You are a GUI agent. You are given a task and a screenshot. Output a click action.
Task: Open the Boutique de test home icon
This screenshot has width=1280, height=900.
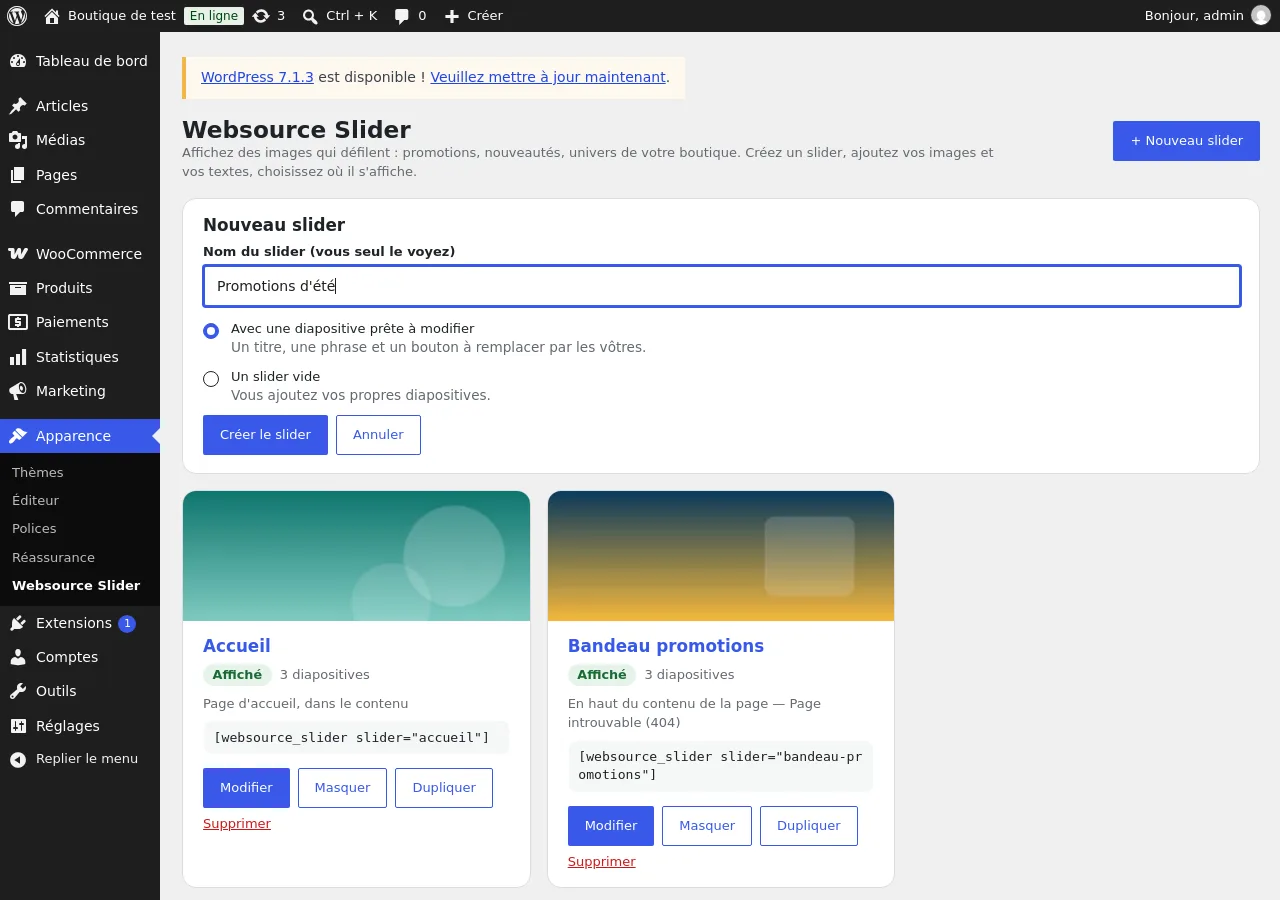(x=52, y=16)
